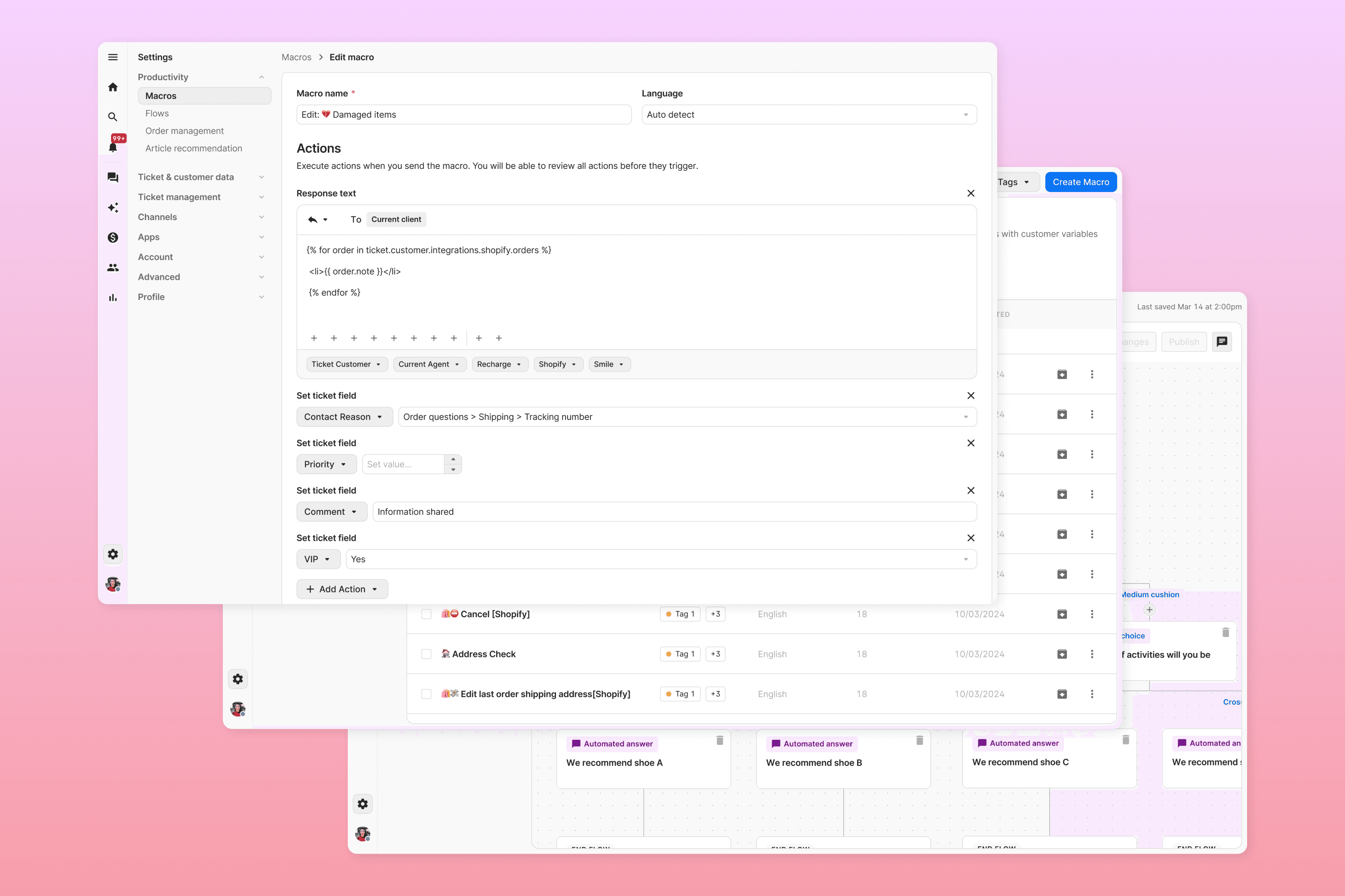1345x896 pixels.
Task: Open statistics bar chart icon
Action: pyautogui.click(x=113, y=298)
